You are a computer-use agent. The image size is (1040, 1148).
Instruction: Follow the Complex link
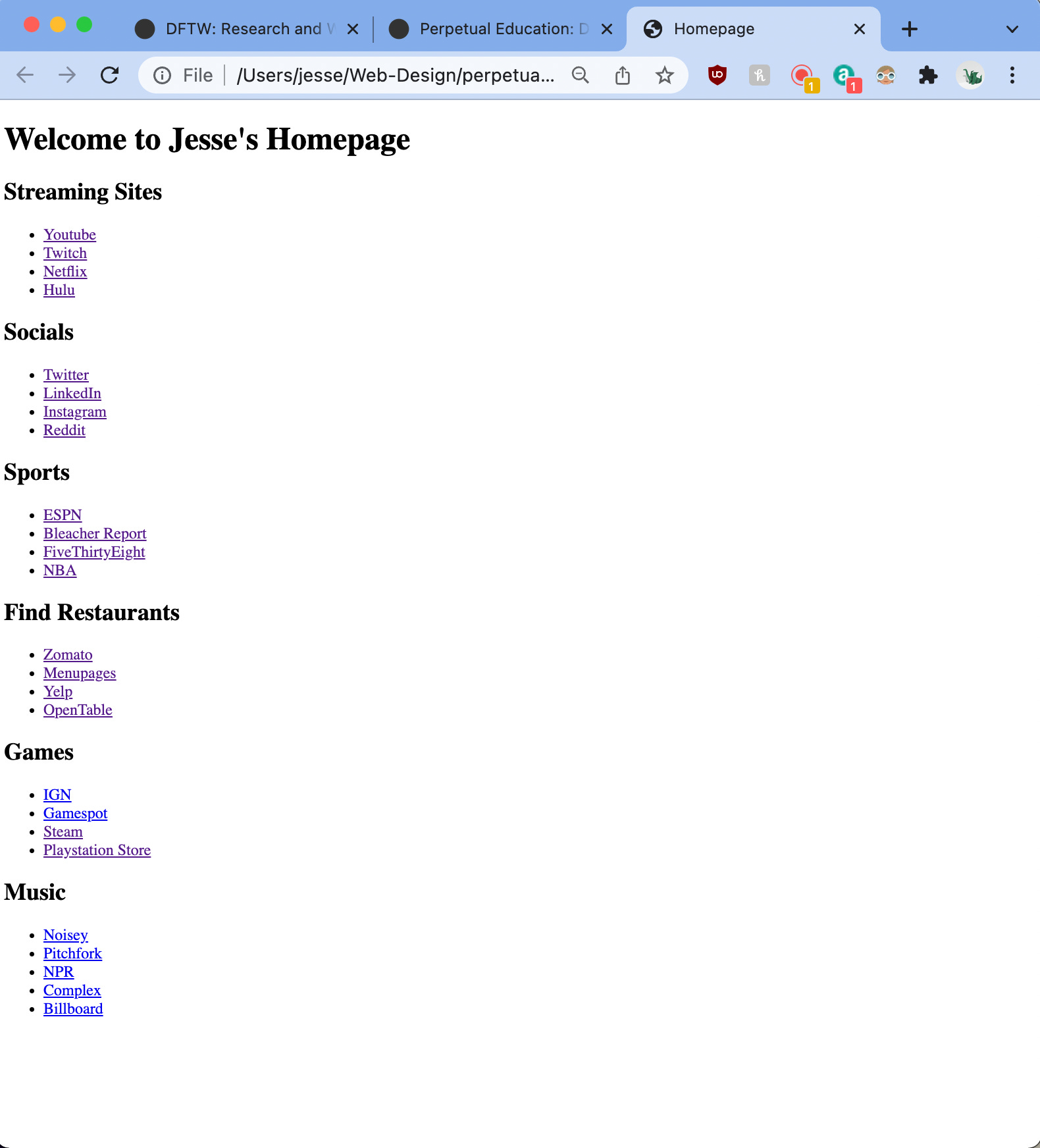[72, 990]
